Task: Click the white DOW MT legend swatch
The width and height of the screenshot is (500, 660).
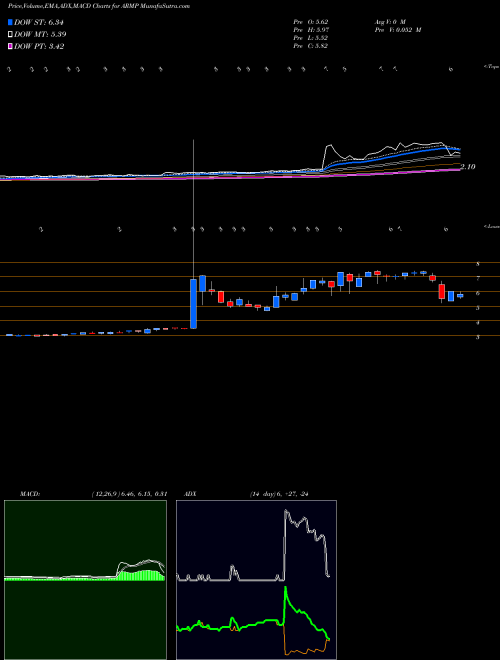Action: click(11, 34)
